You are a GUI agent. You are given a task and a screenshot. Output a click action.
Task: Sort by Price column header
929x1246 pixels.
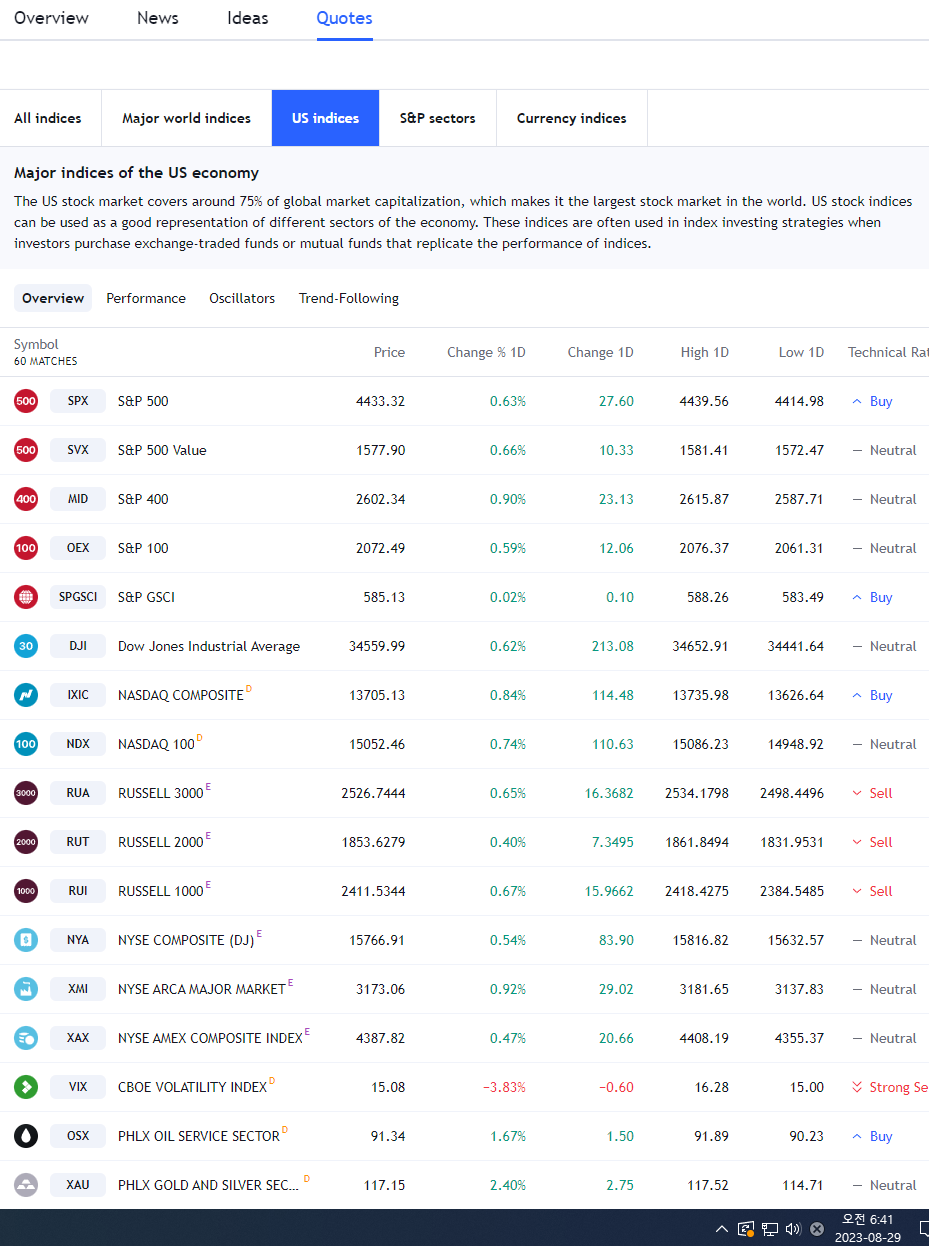(389, 352)
